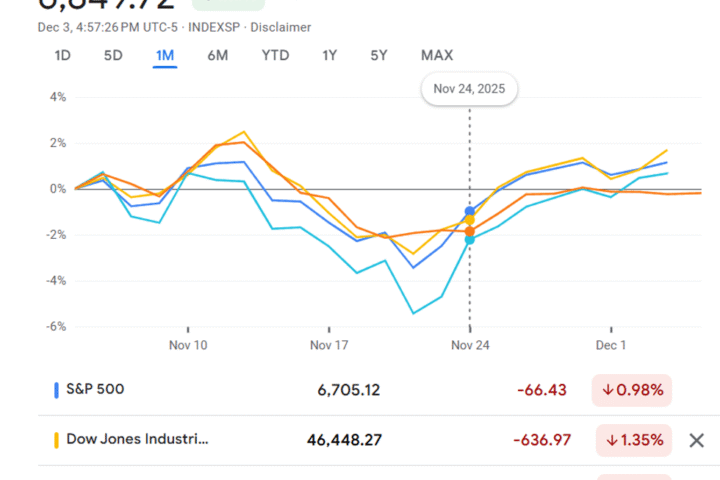
Task: Click the Nov 24, 2025 date tooltip
Action: click(469, 89)
